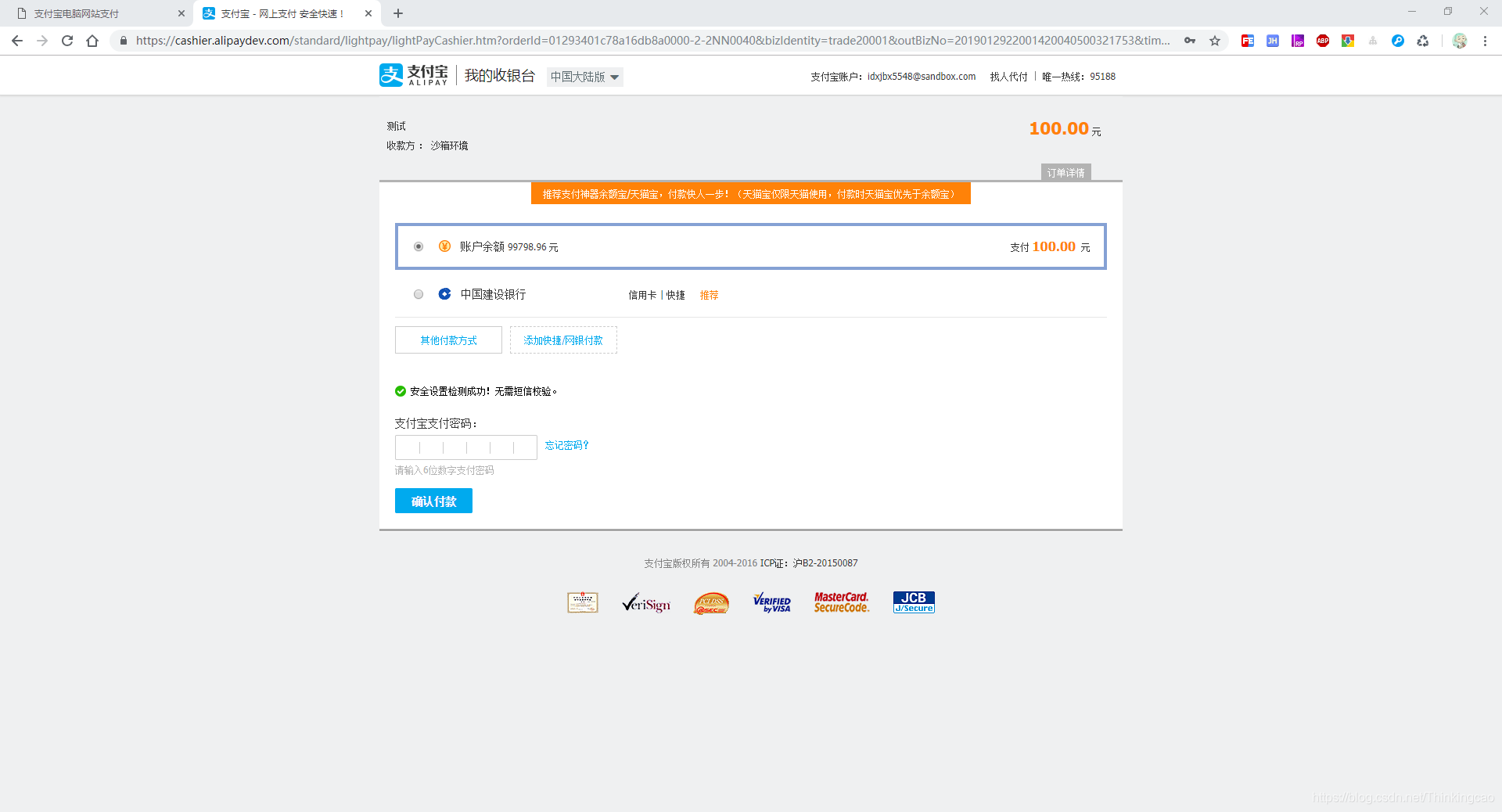Bookmark this page with the star
The image size is (1502, 812).
(1215, 41)
